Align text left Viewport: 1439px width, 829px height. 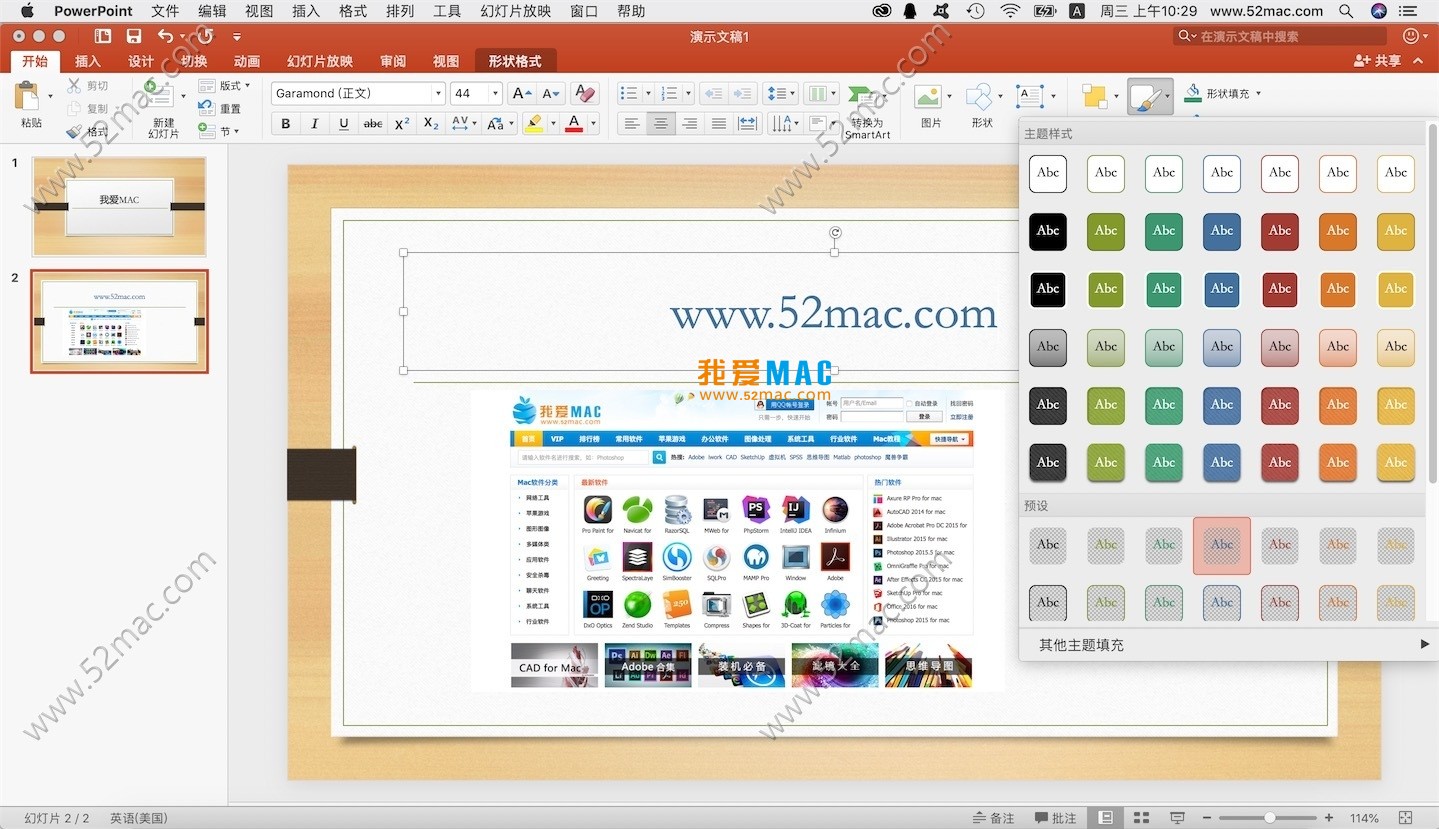pos(630,124)
